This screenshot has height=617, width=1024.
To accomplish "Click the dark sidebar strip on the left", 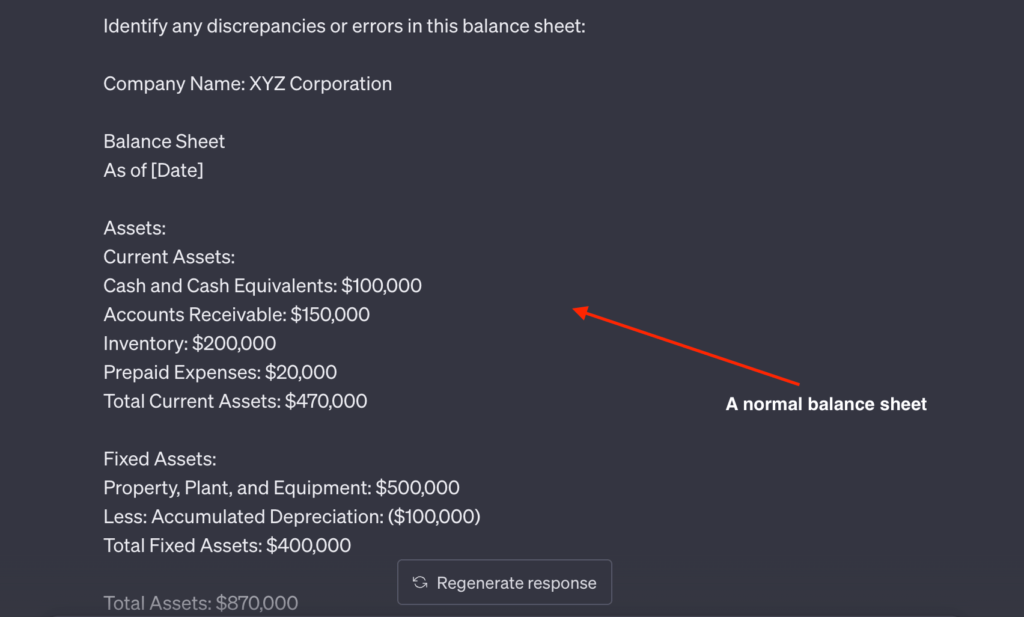I will coord(15,300).
